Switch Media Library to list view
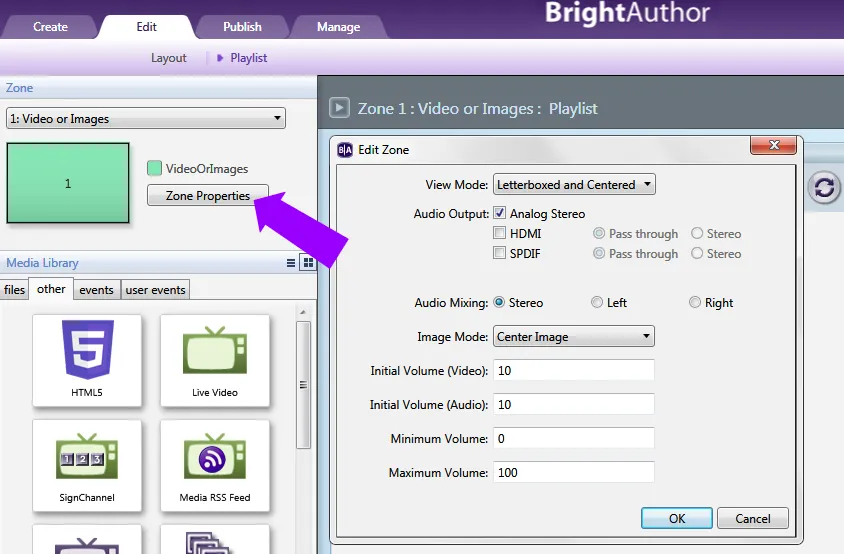Viewport: 844px width, 554px height. [x=291, y=263]
